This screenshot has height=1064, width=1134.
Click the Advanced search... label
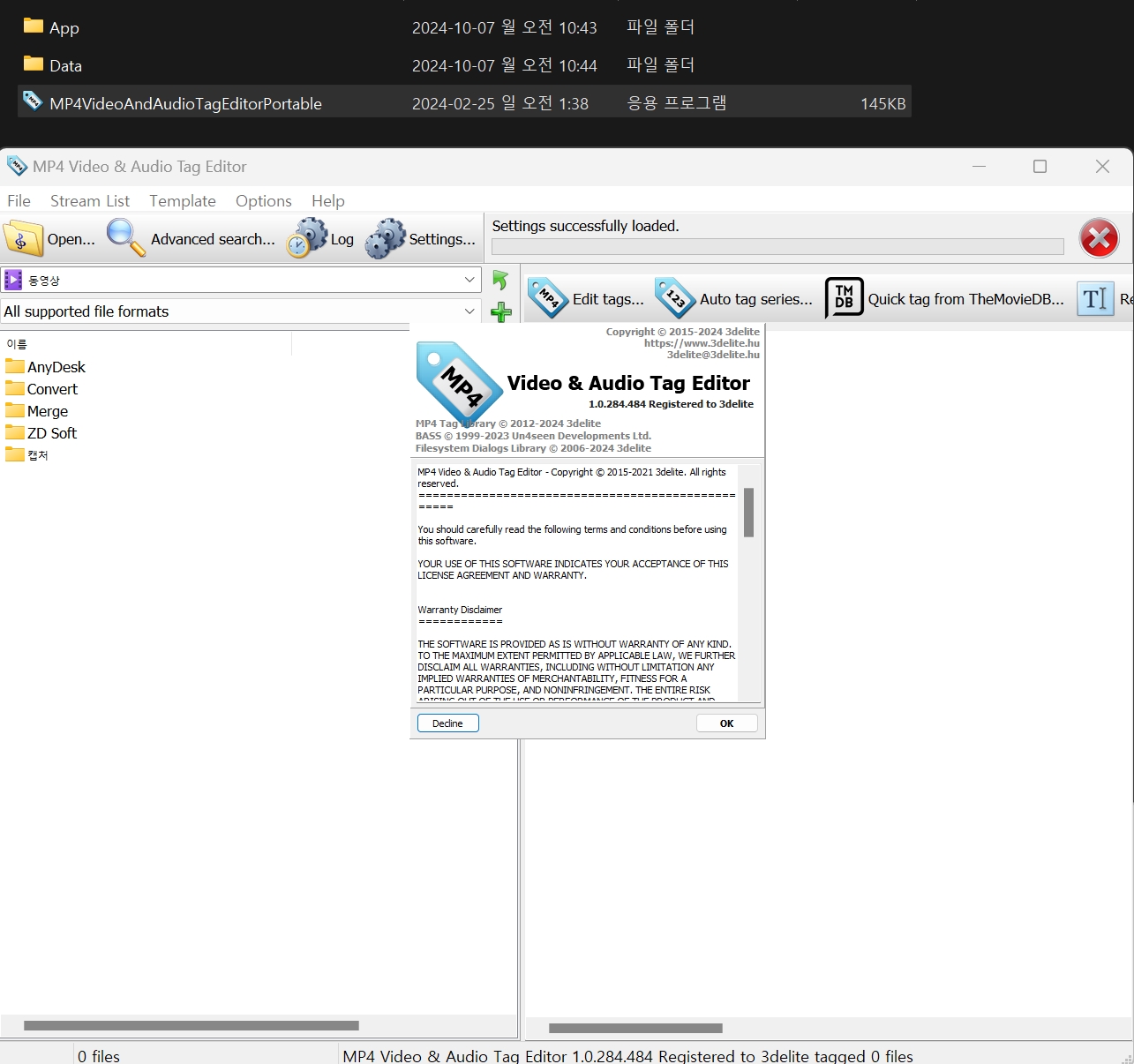(213, 239)
